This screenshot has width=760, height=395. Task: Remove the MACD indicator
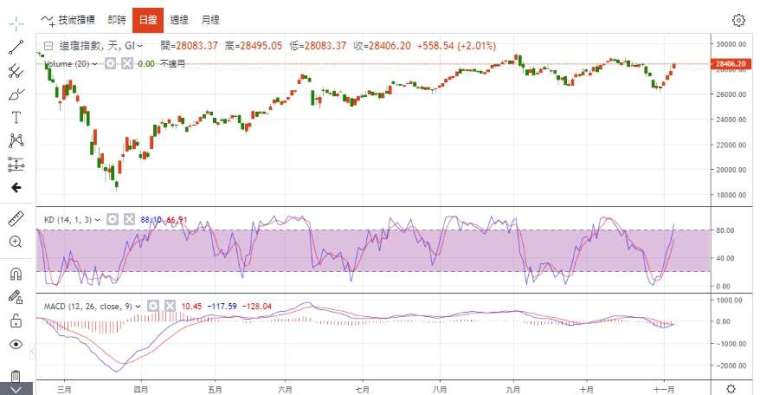[170, 306]
